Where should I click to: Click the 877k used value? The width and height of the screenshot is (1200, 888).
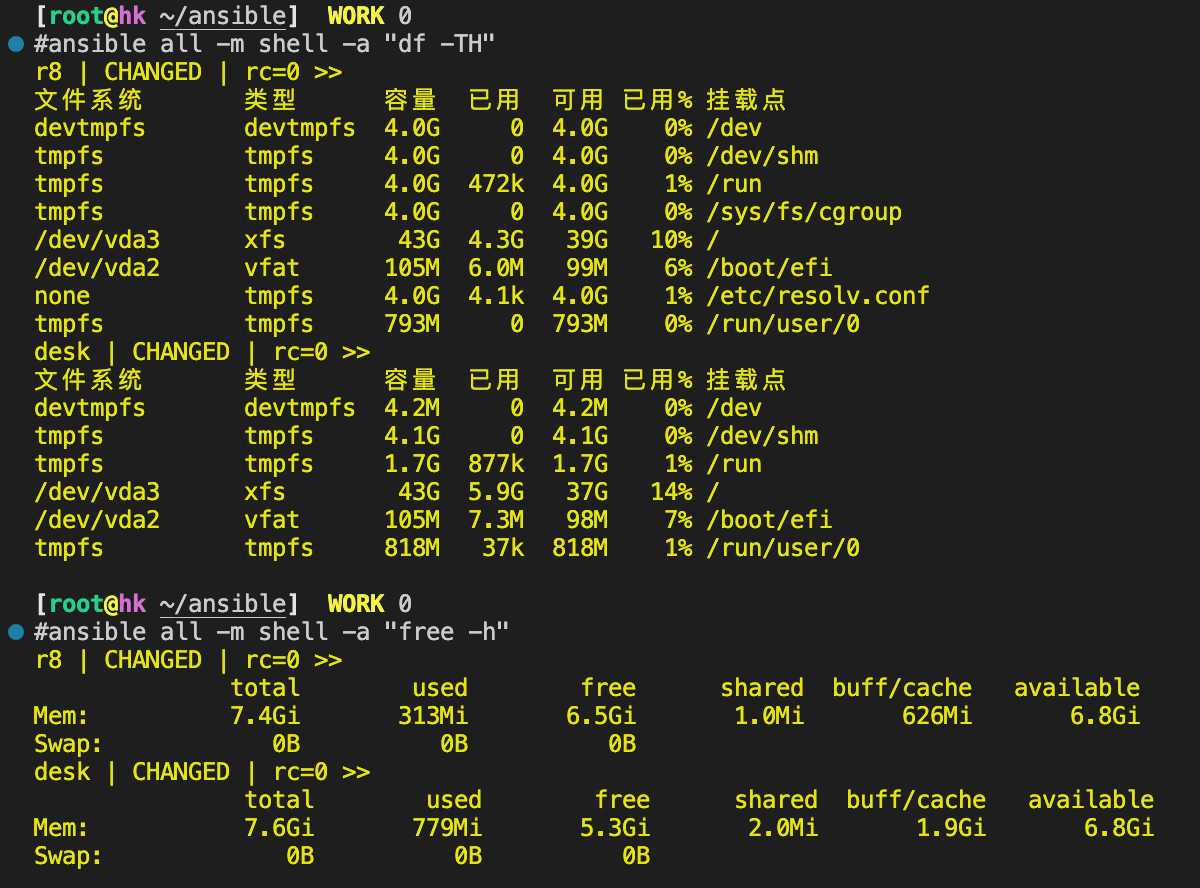coord(496,464)
